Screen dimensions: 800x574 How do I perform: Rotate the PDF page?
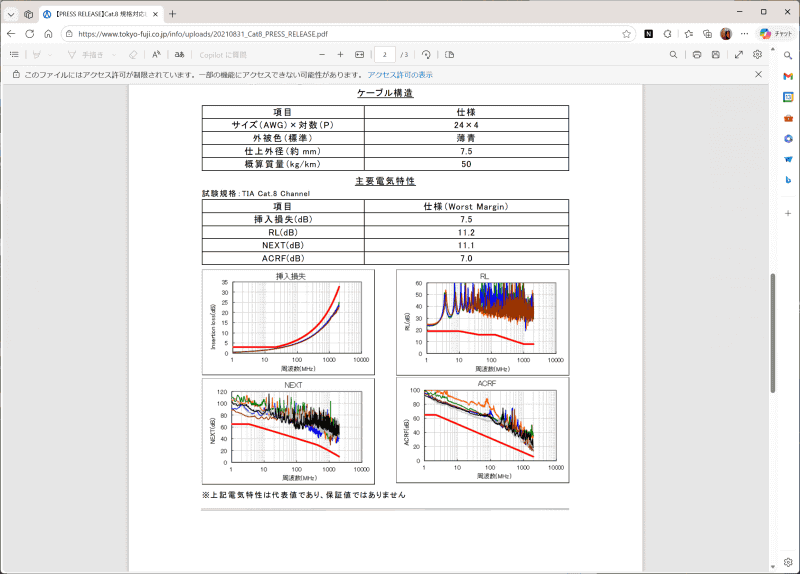(x=426, y=55)
